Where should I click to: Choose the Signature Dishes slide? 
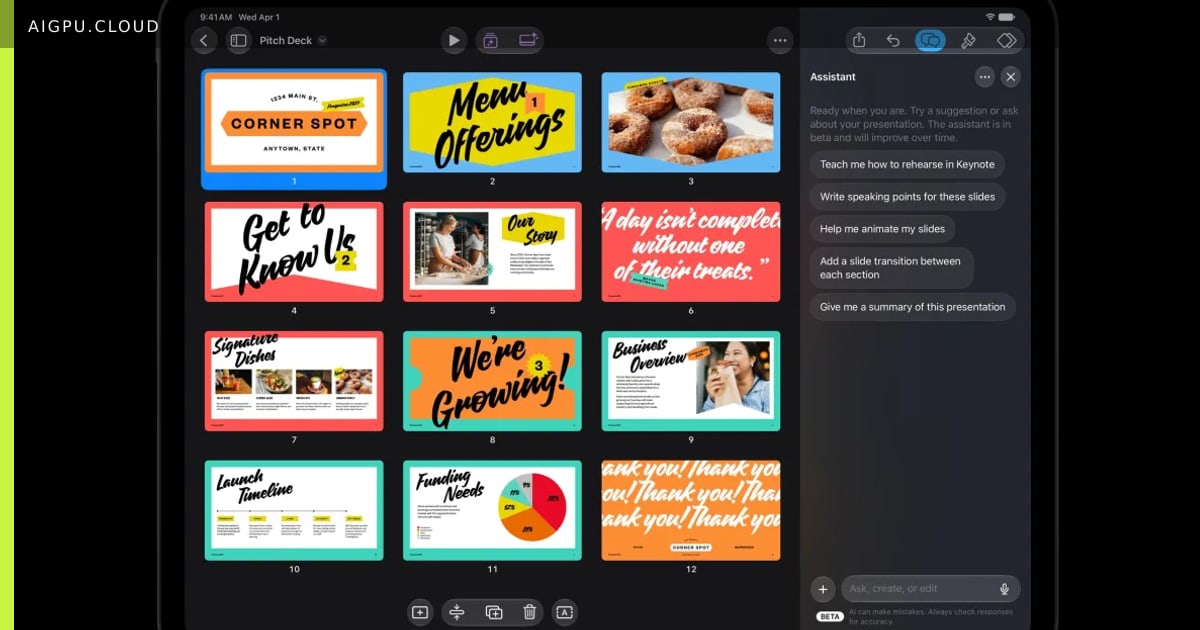[294, 381]
